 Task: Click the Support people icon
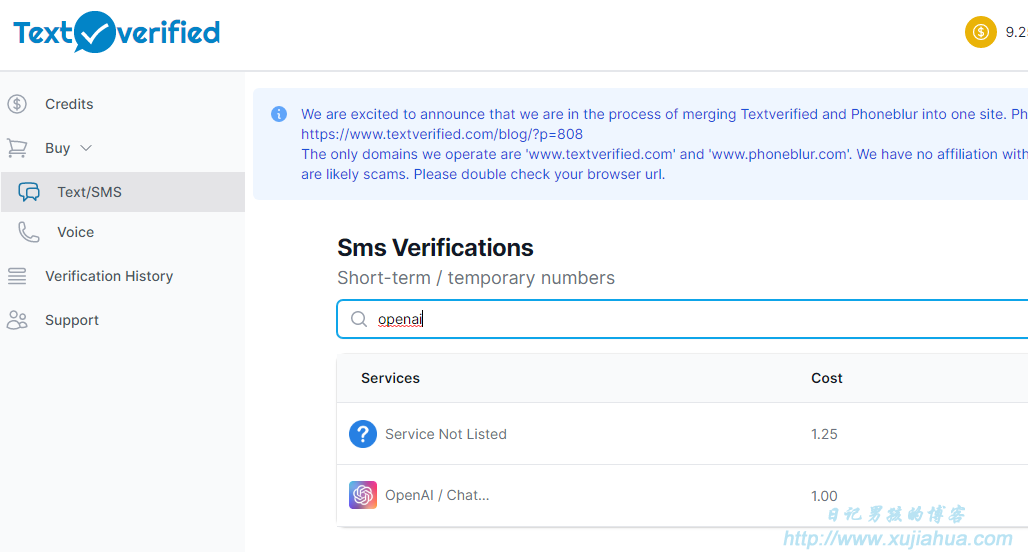(17, 320)
